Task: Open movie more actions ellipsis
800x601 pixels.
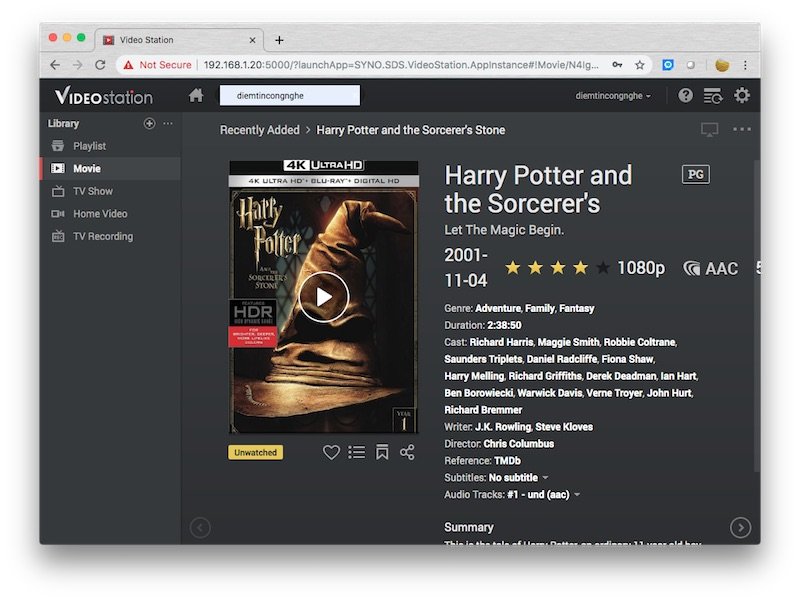Action: point(741,130)
